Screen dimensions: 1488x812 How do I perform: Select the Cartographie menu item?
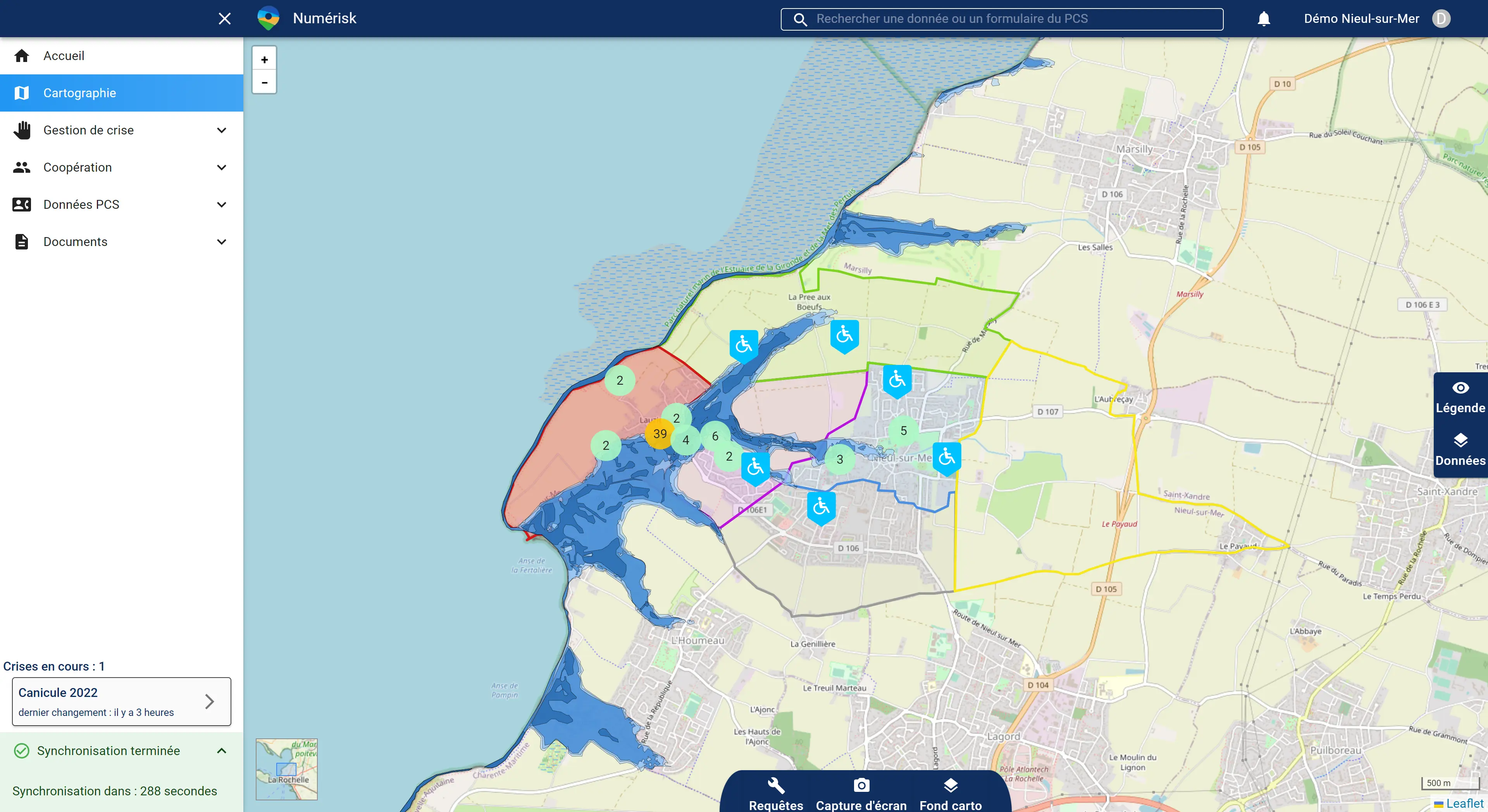coord(121,93)
